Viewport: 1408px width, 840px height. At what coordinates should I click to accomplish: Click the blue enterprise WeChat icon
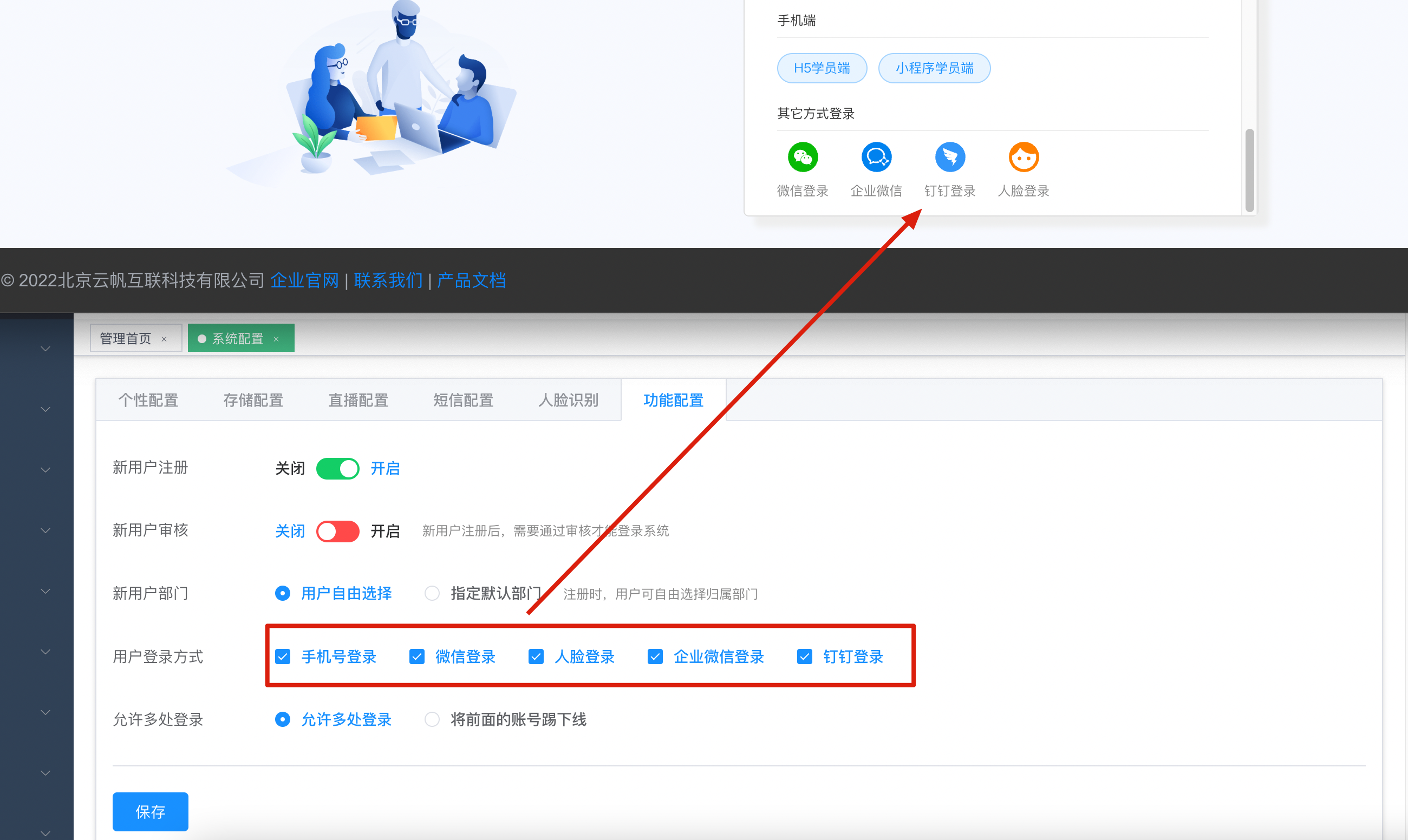point(876,157)
